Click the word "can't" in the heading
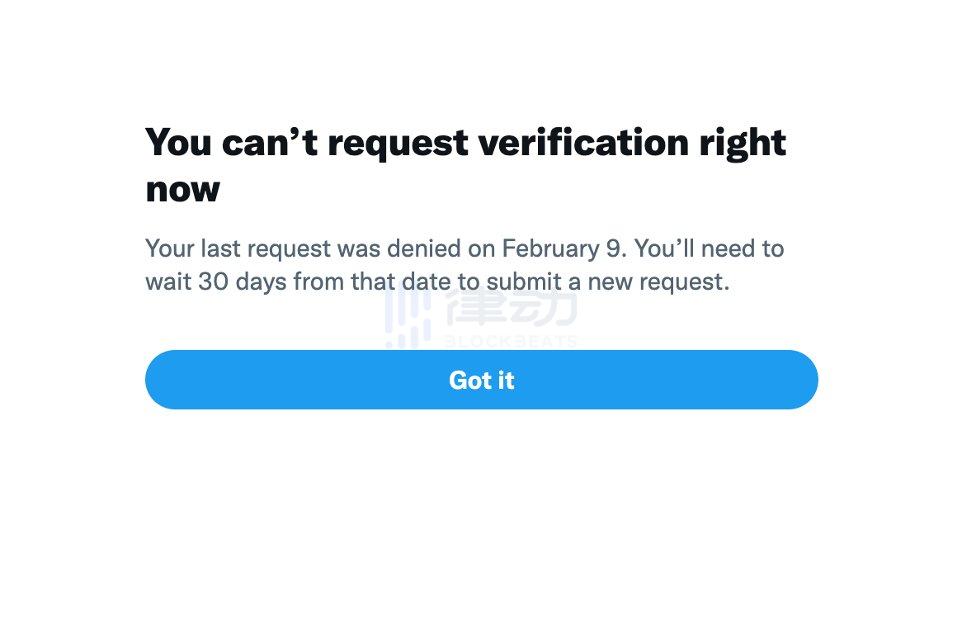 click(270, 143)
